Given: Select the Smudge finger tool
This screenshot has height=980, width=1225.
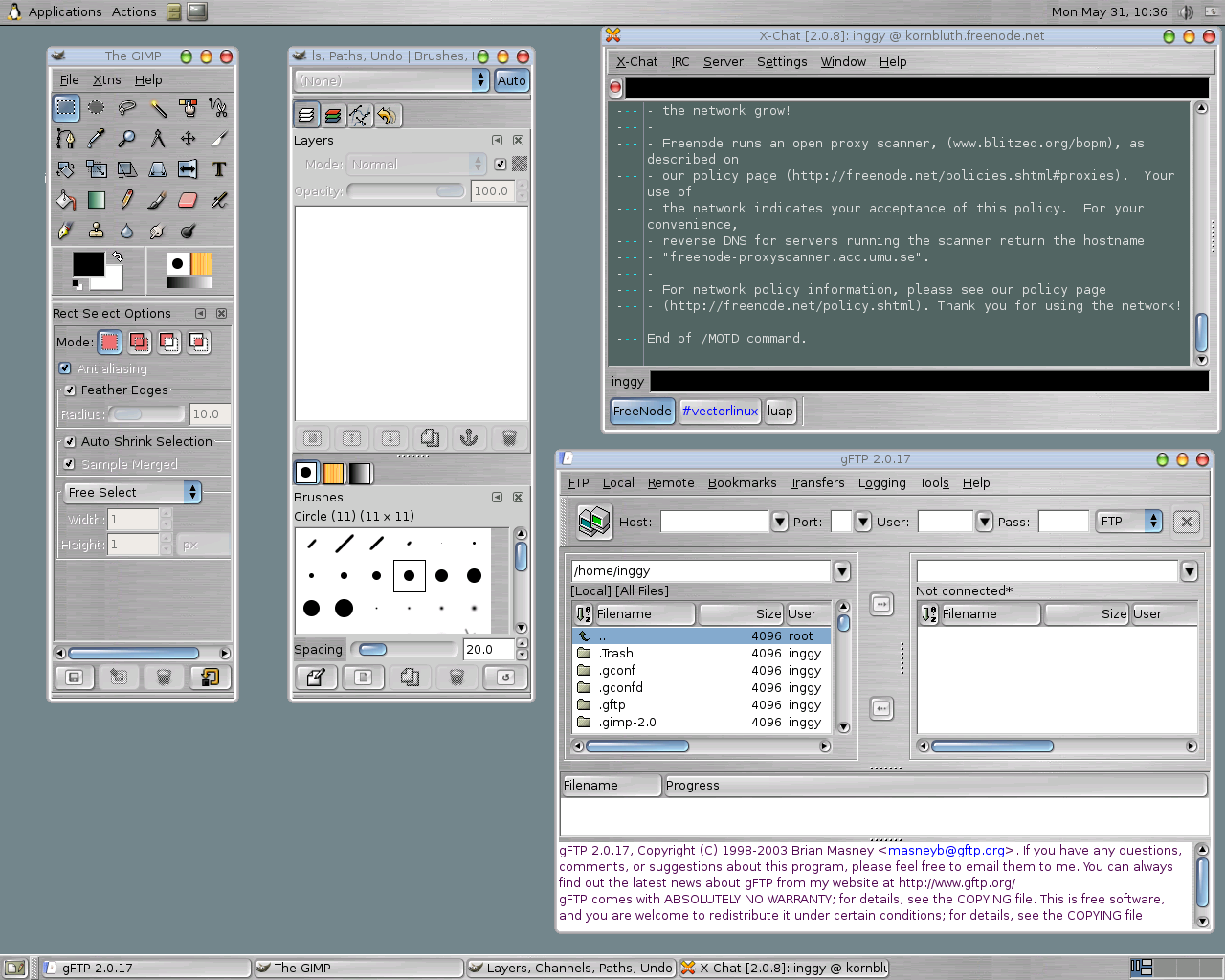Looking at the screenshot, I should [157, 231].
